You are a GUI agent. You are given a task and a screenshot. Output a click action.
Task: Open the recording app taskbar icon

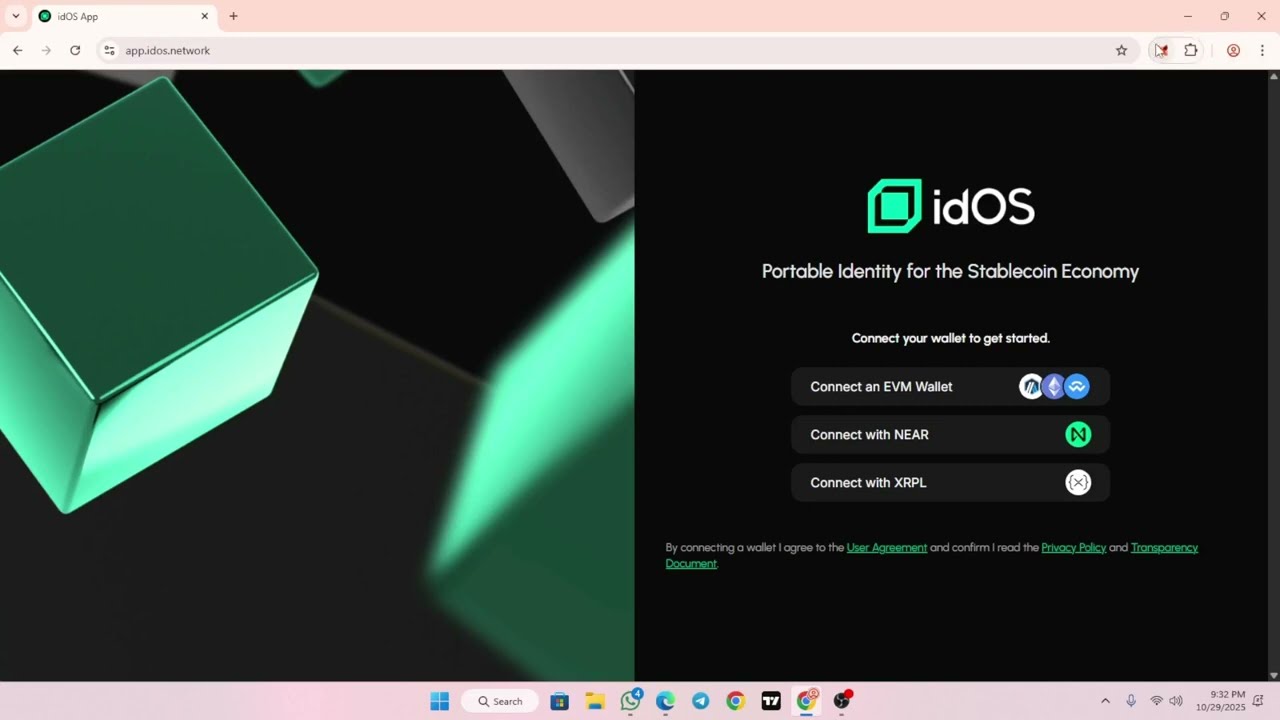click(842, 701)
